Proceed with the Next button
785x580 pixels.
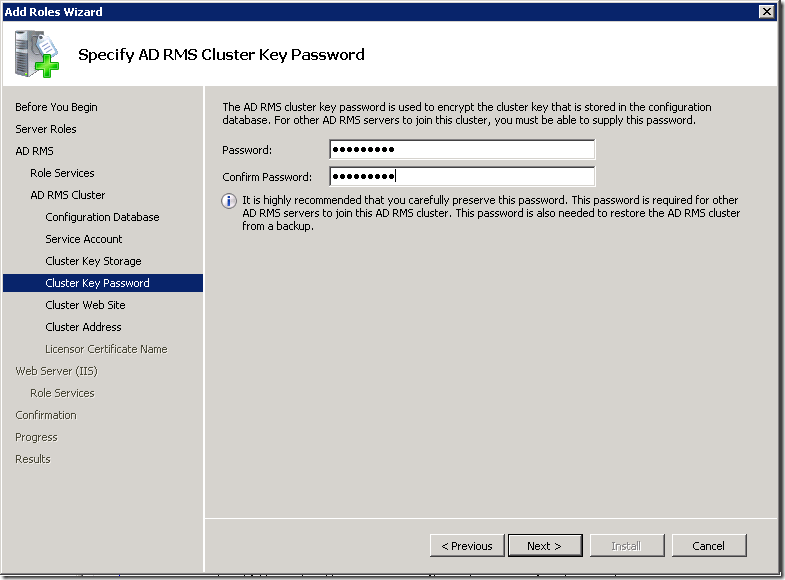coord(545,545)
